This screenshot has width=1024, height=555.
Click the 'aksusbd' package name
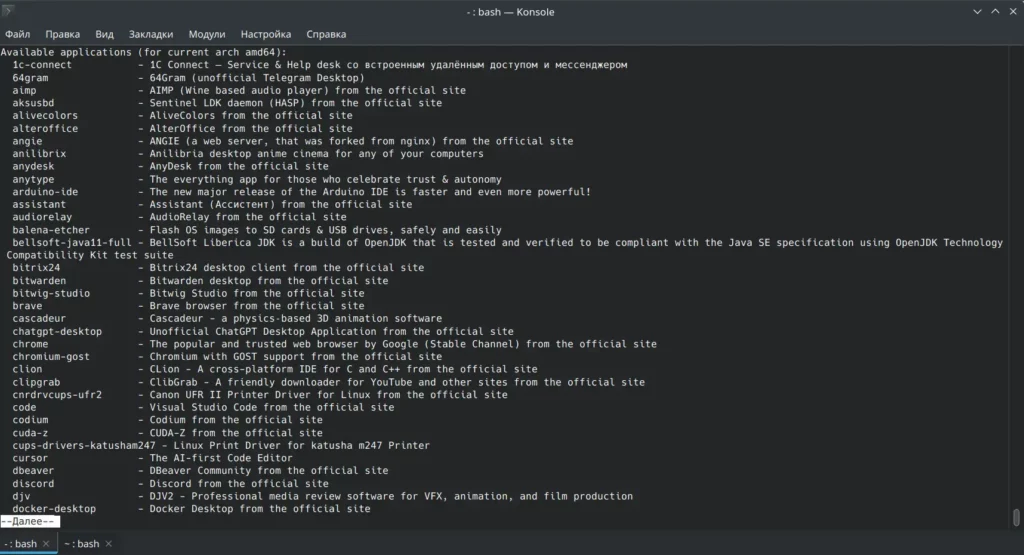(33, 103)
